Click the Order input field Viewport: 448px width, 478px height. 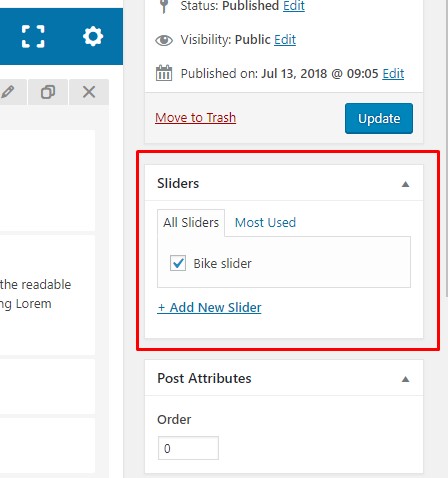point(188,448)
